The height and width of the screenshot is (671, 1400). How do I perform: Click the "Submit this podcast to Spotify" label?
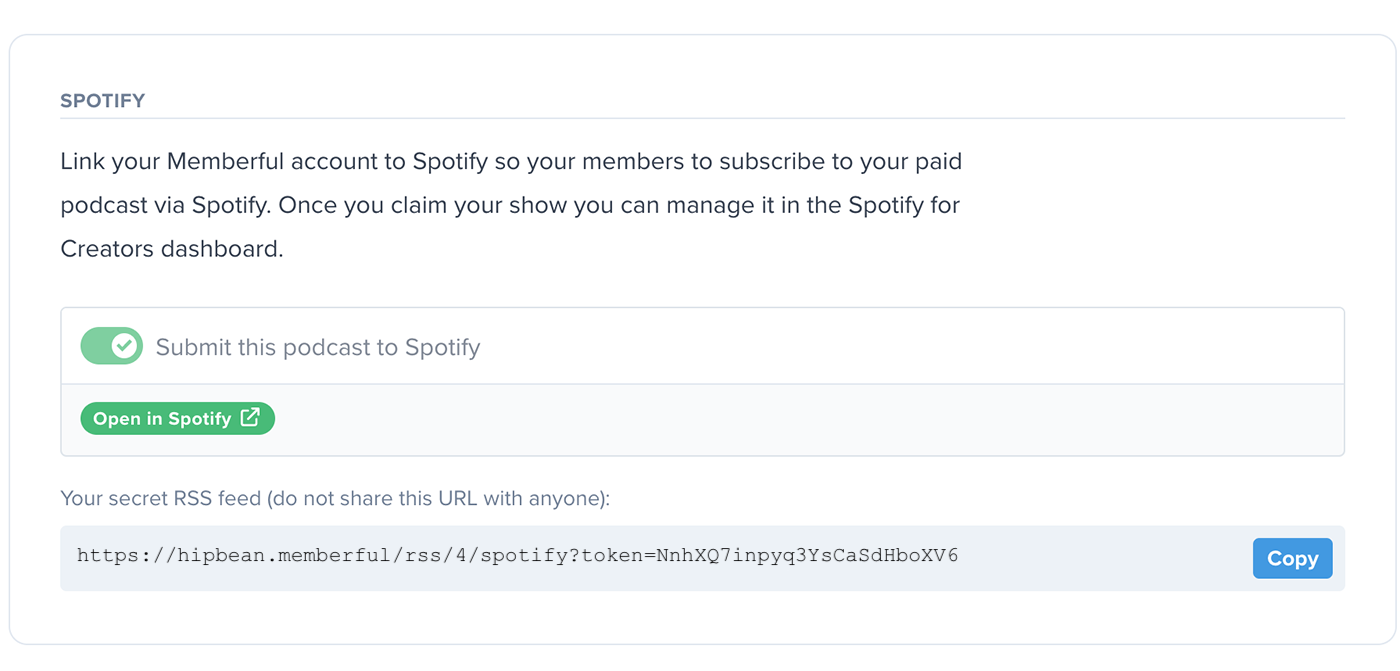(318, 347)
